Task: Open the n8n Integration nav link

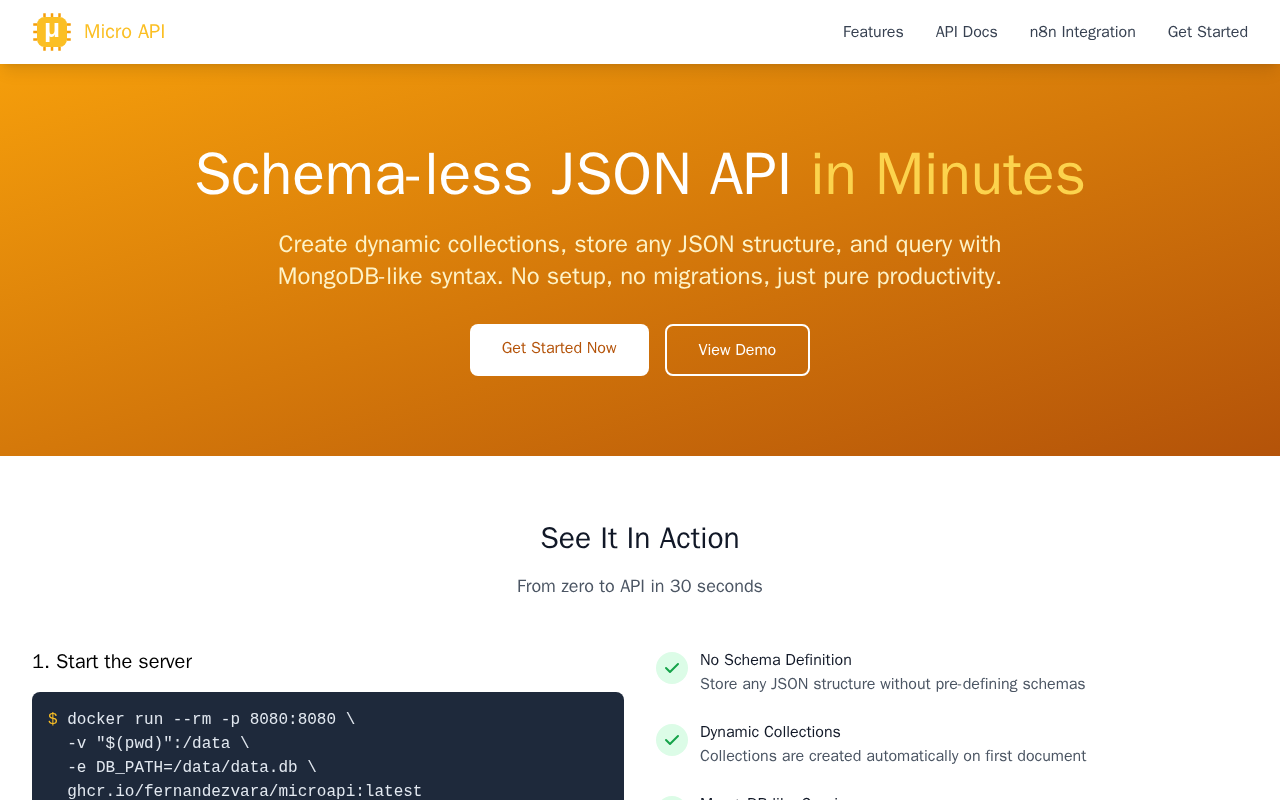Action: [x=1082, y=32]
